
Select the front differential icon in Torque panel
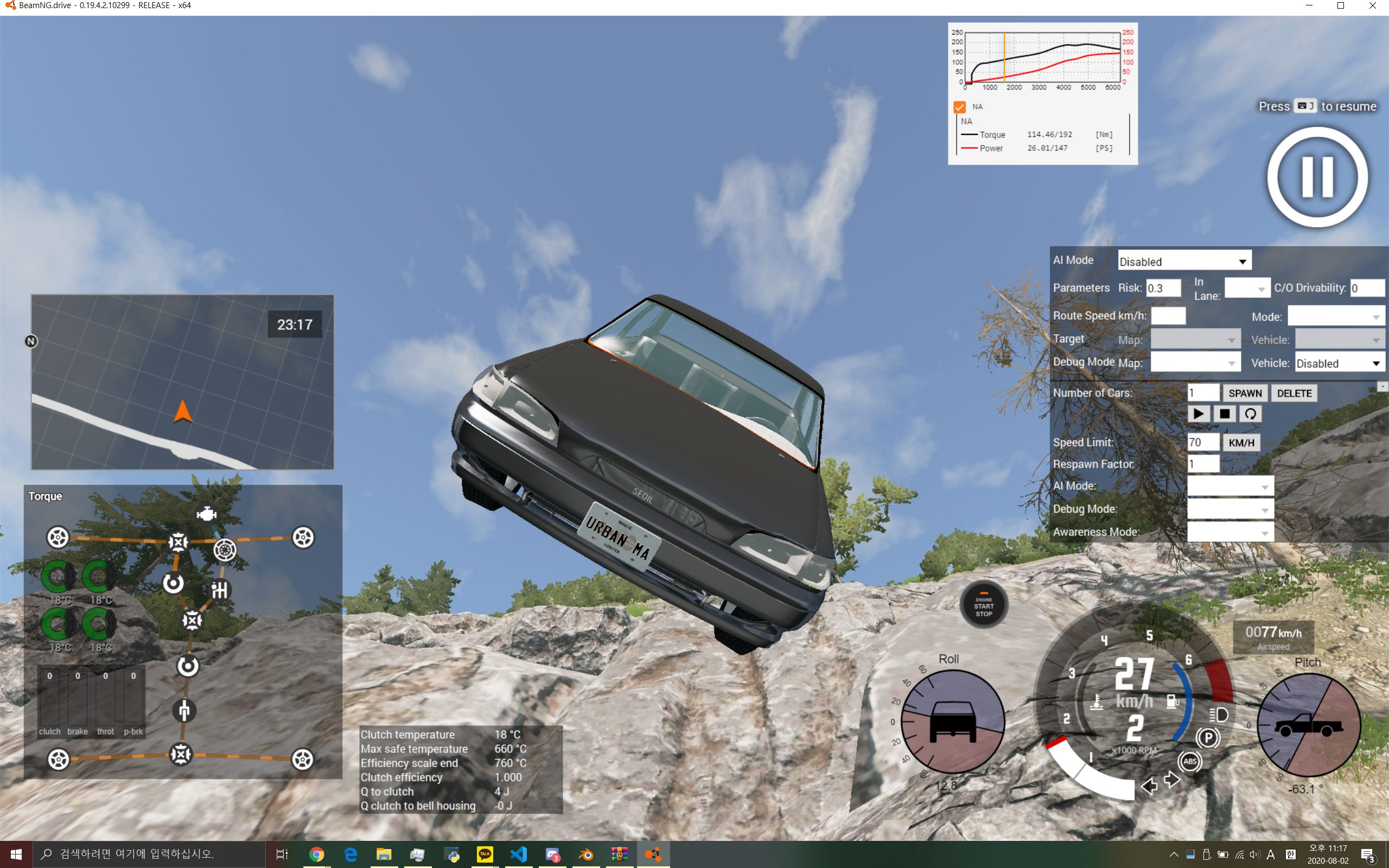[178, 541]
